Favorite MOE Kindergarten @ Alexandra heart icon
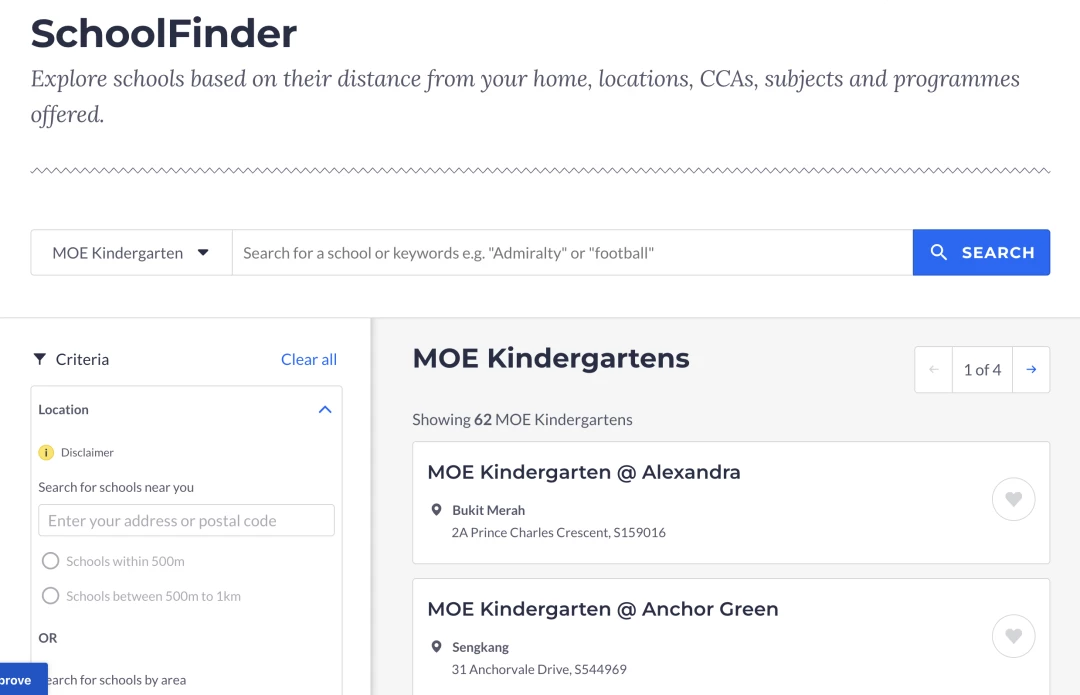This screenshot has width=1080, height=695. point(1013,499)
